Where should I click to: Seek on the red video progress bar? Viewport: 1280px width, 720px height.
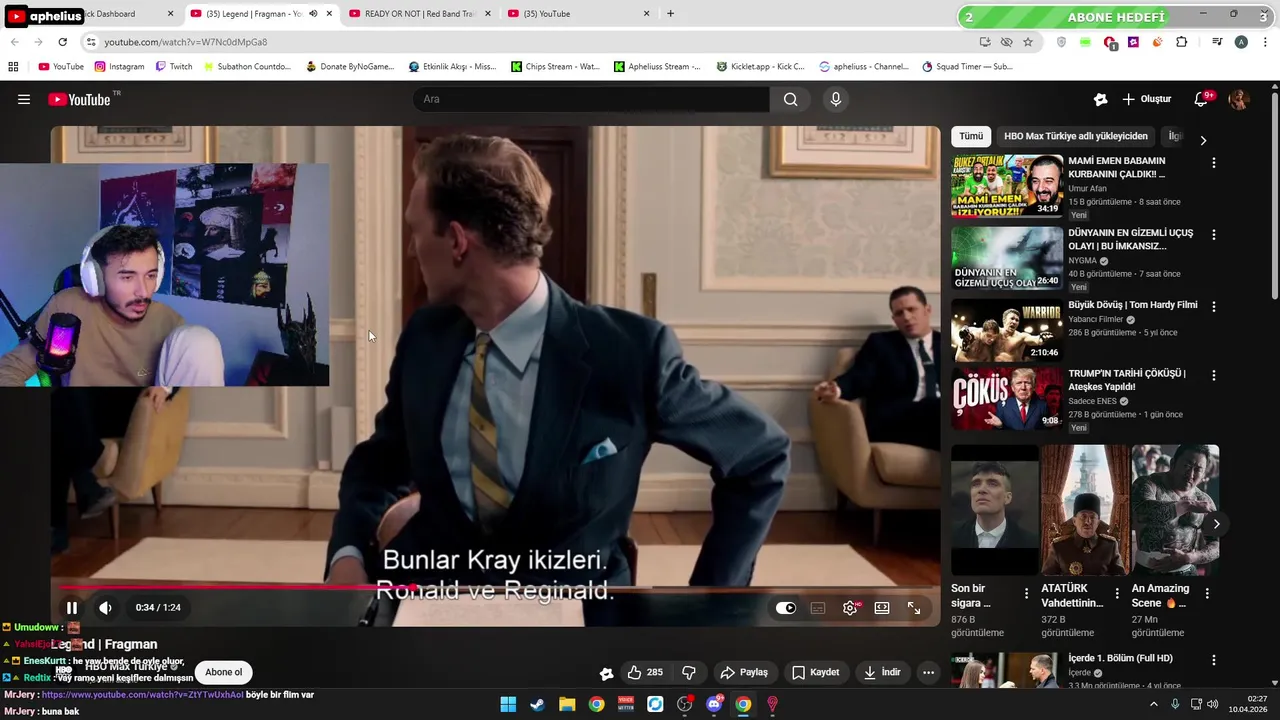coord(496,588)
